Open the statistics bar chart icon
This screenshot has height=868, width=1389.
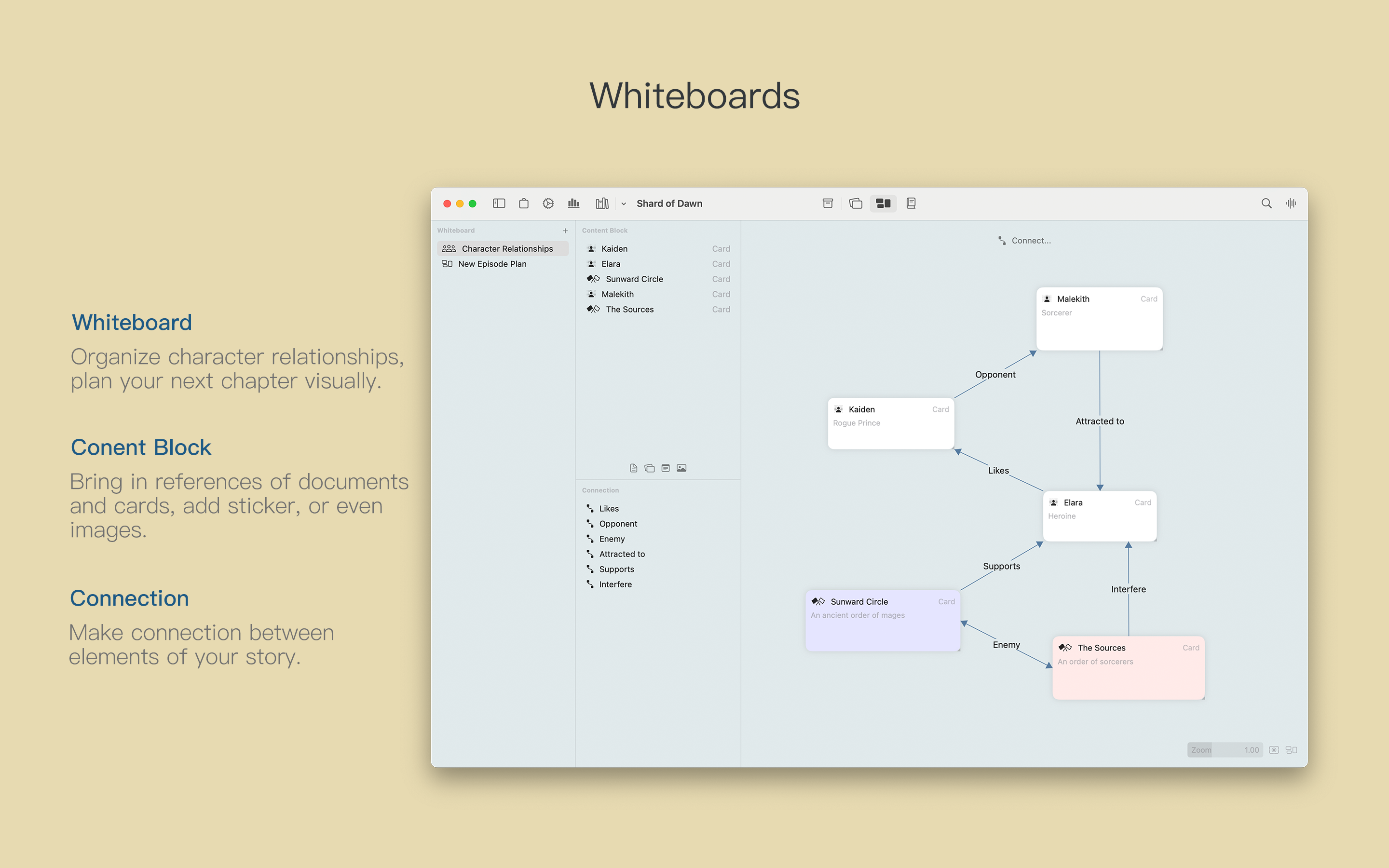click(573, 203)
